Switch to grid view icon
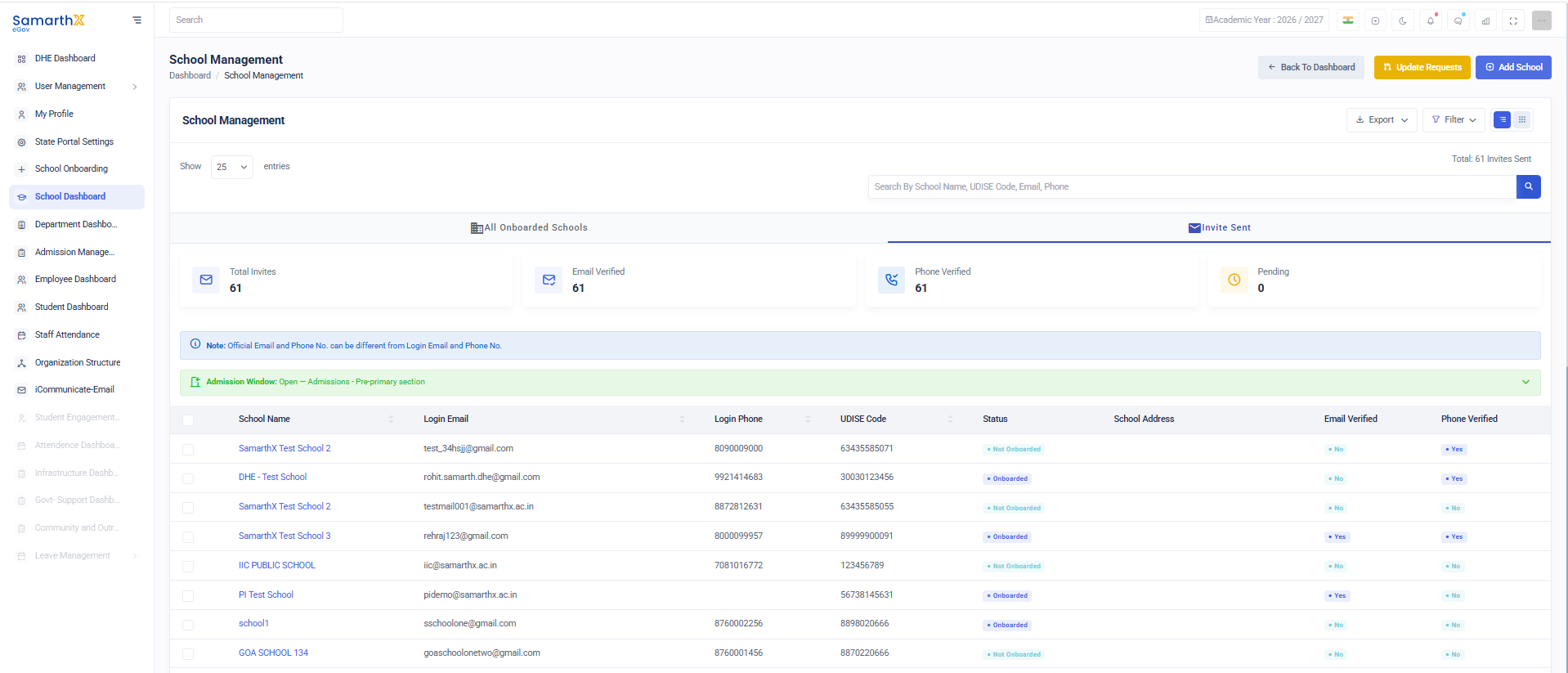This screenshot has height=673, width=1568. pyautogui.click(x=1521, y=119)
